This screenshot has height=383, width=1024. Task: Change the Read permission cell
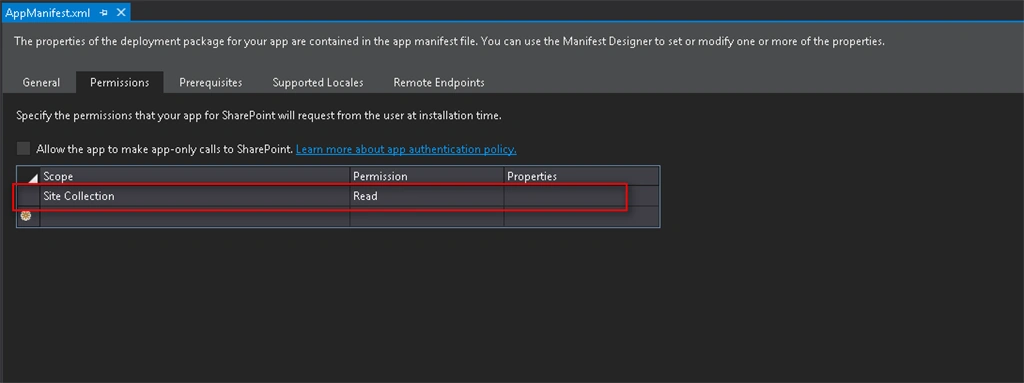(427, 196)
